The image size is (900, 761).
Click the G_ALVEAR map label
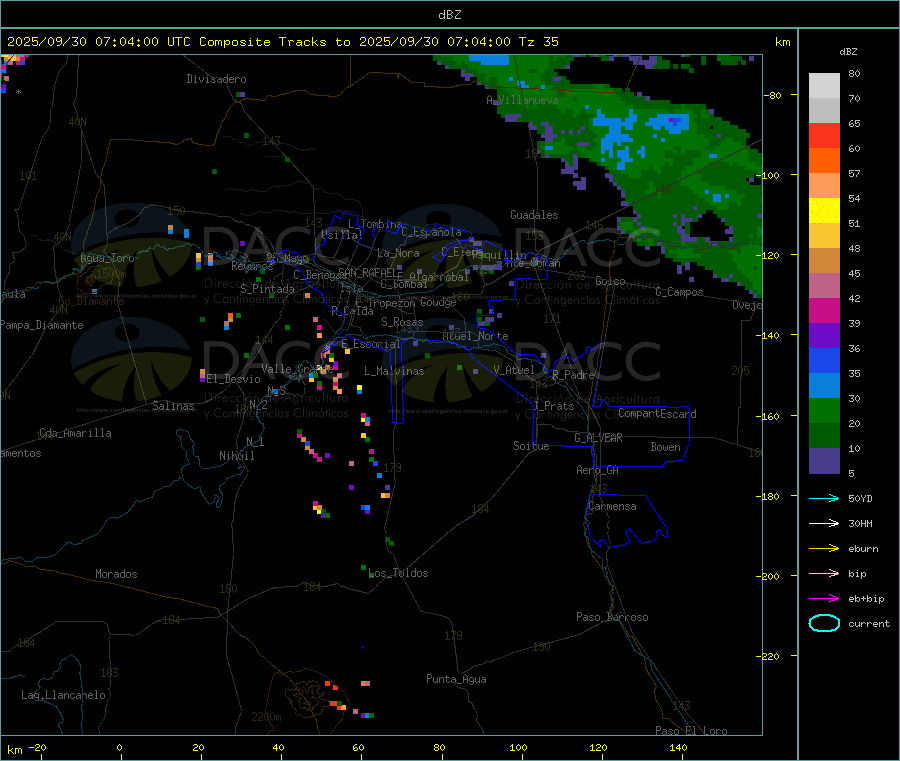(x=598, y=438)
